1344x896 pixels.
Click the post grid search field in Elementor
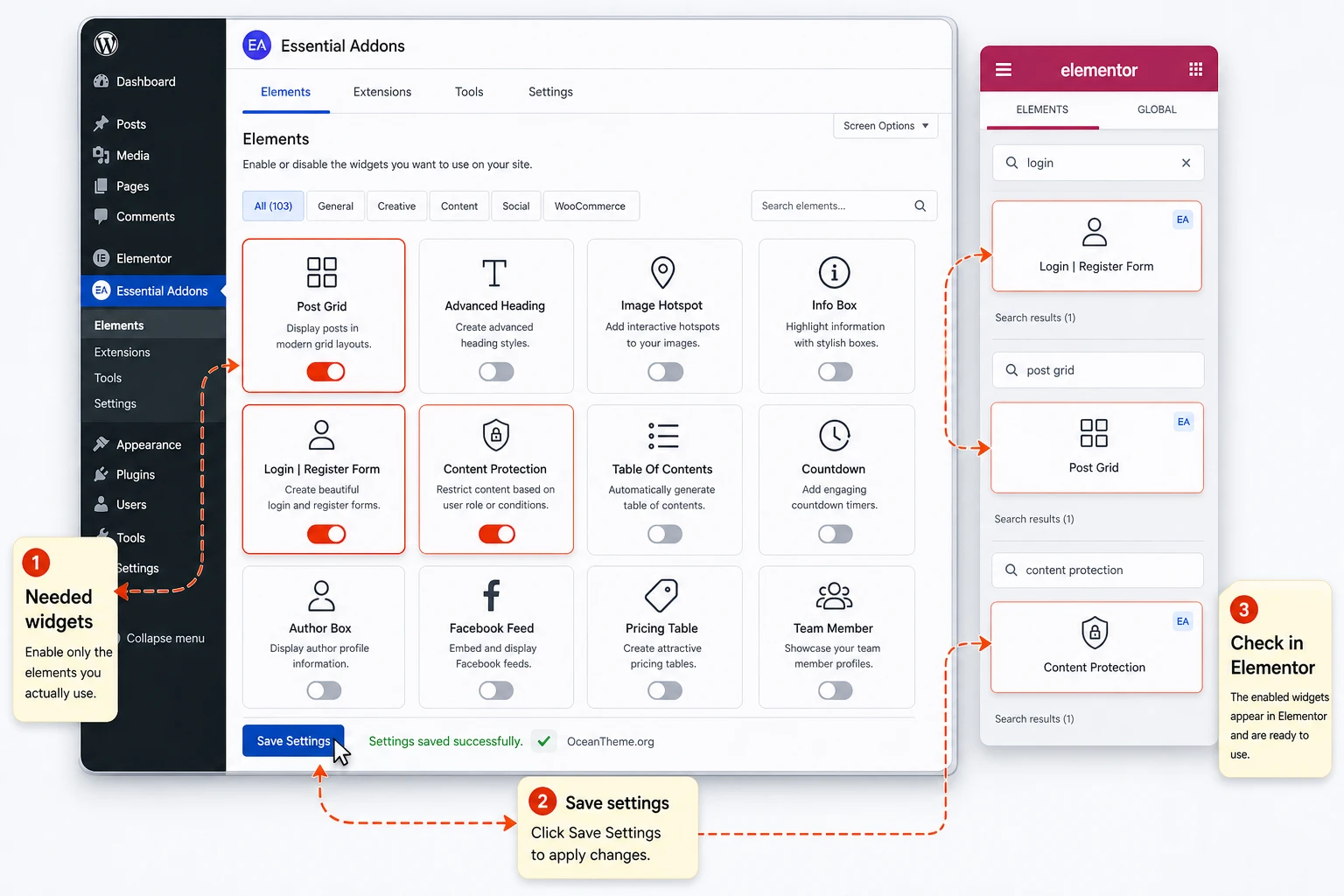(x=1098, y=370)
